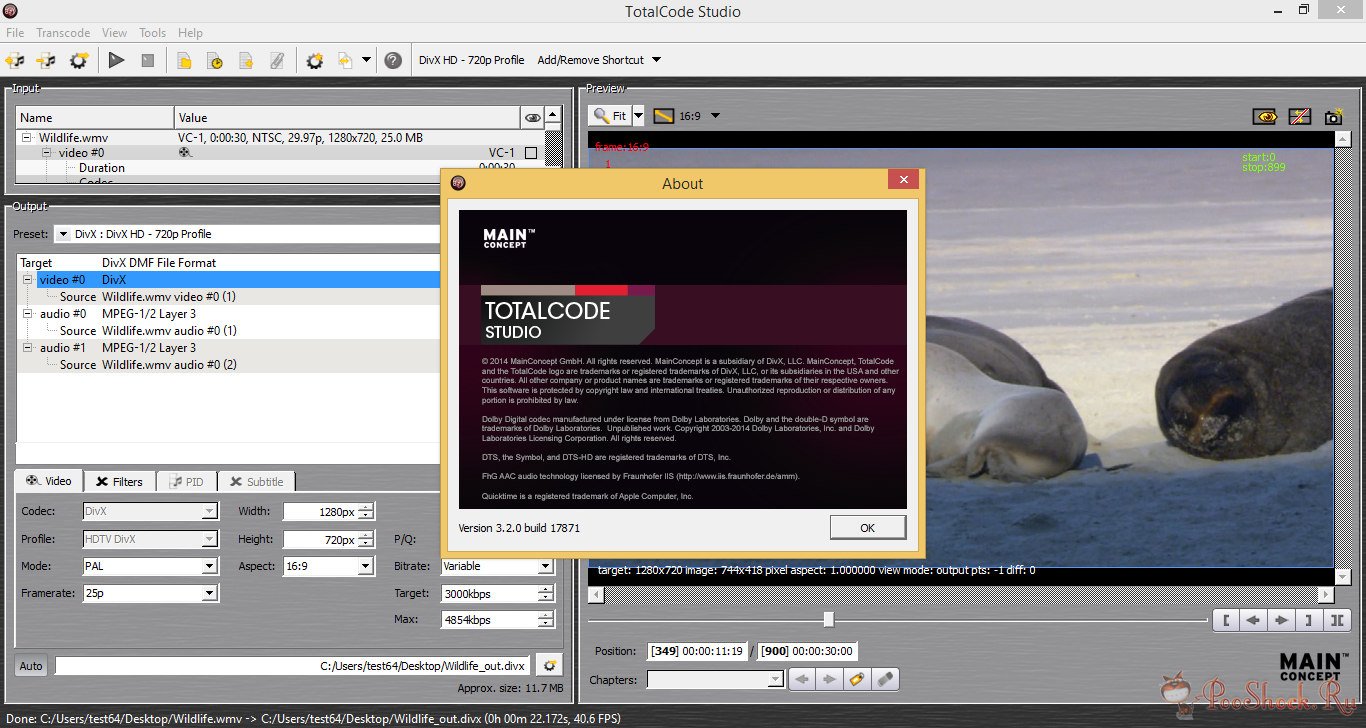Image resolution: width=1366 pixels, height=728 pixels.
Task: Click the set in-point bracket button
Action: click(x=1226, y=620)
